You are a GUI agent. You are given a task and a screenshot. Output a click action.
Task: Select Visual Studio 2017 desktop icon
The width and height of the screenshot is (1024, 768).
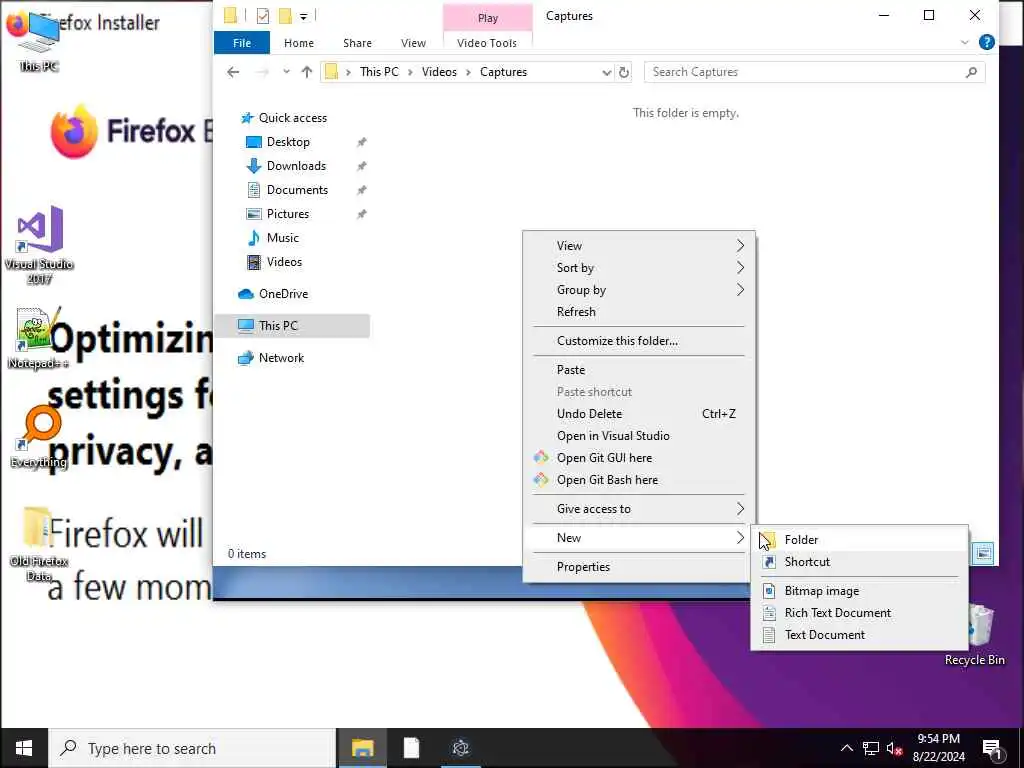pos(39,245)
